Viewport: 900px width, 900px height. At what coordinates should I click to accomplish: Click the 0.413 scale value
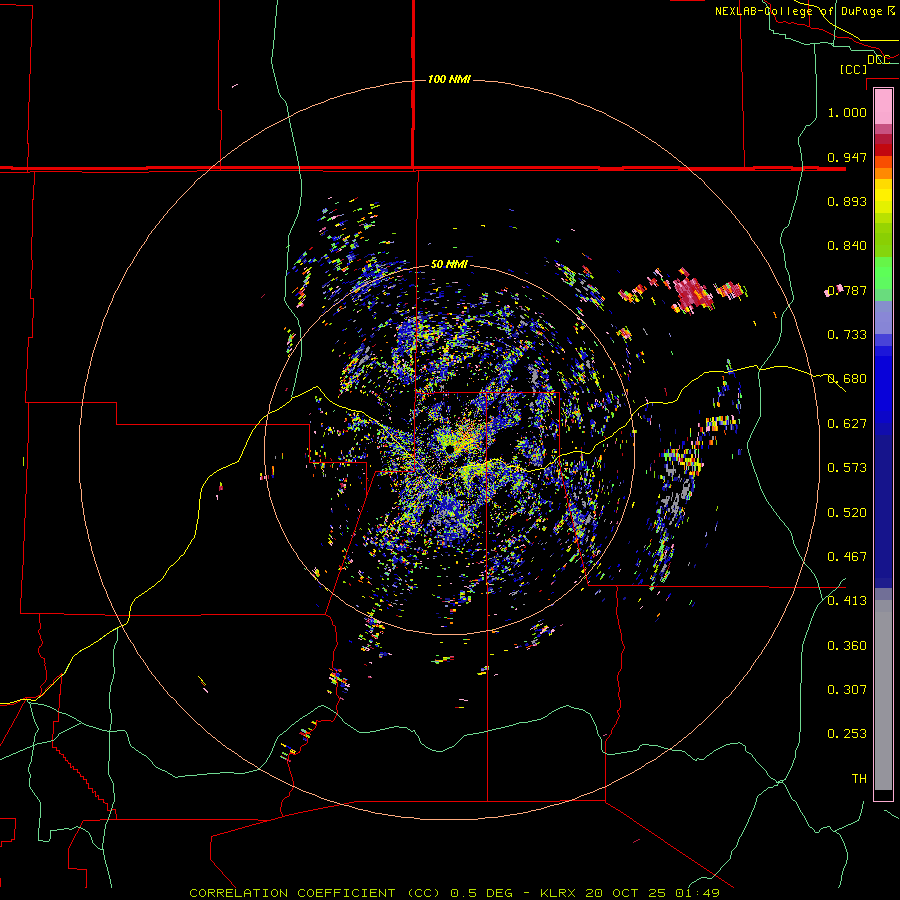(847, 600)
